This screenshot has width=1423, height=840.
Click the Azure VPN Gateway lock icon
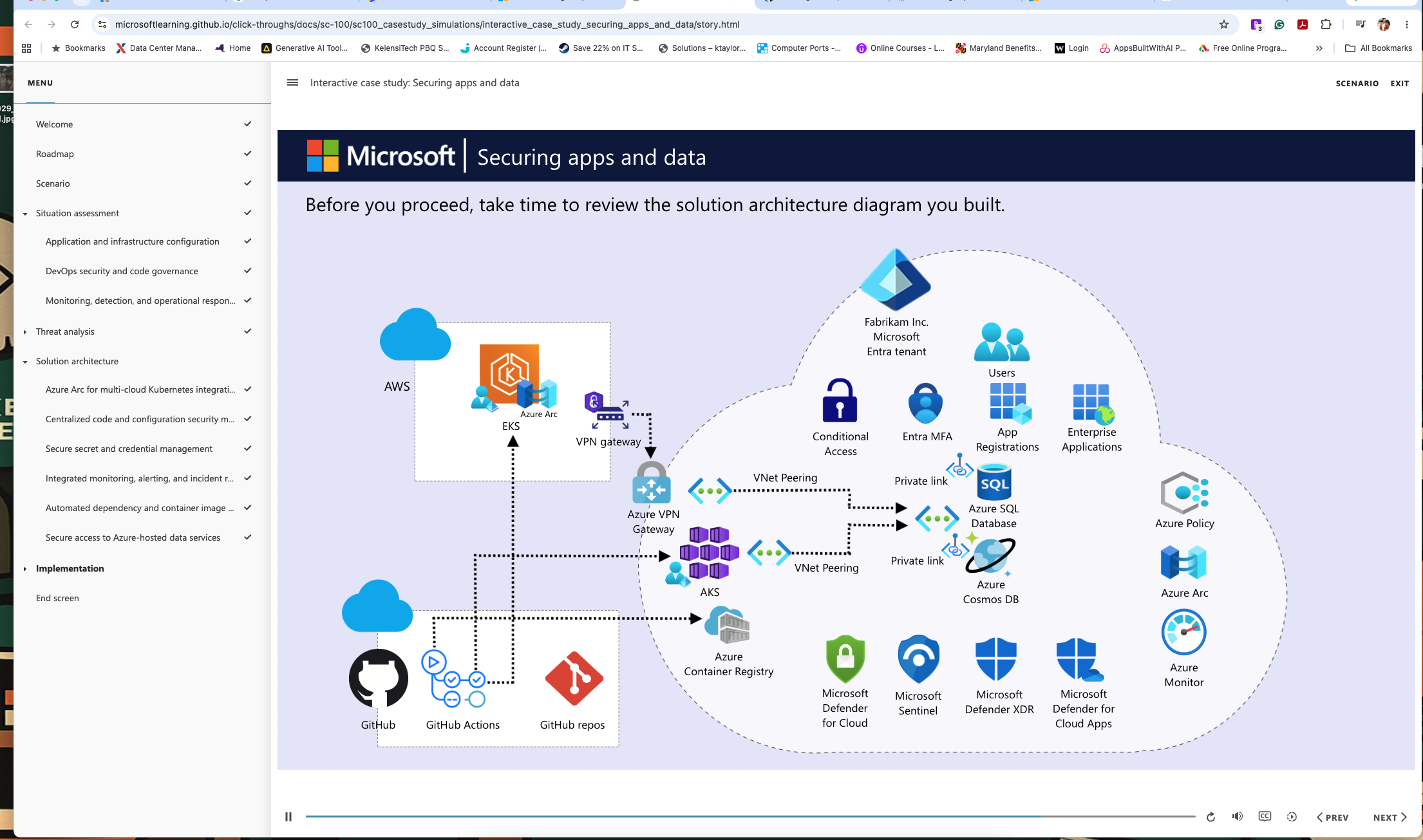pyautogui.click(x=652, y=483)
